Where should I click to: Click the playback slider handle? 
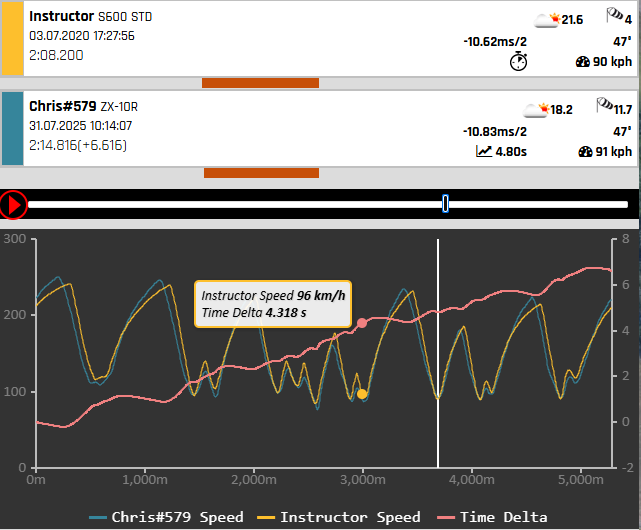445,204
